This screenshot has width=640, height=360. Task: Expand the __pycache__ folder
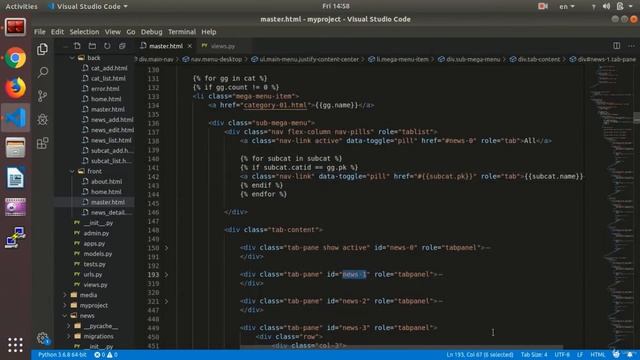pos(69,326)
